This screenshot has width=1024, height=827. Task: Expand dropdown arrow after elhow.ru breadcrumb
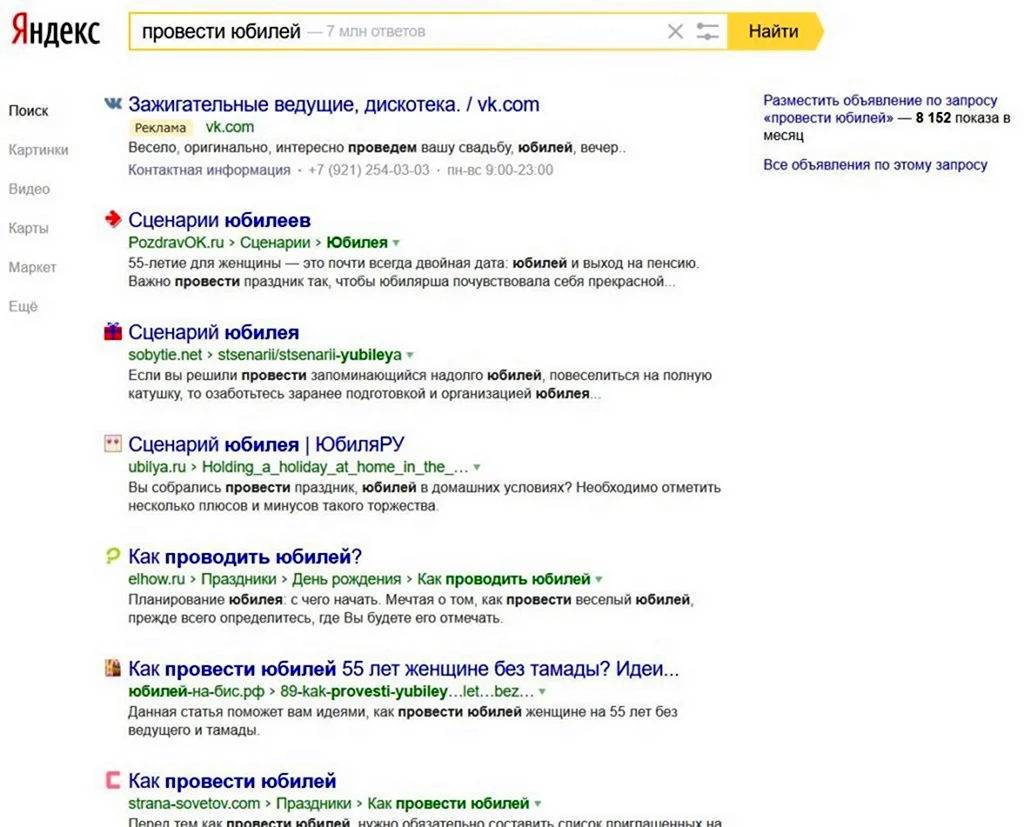click(599, 579)
